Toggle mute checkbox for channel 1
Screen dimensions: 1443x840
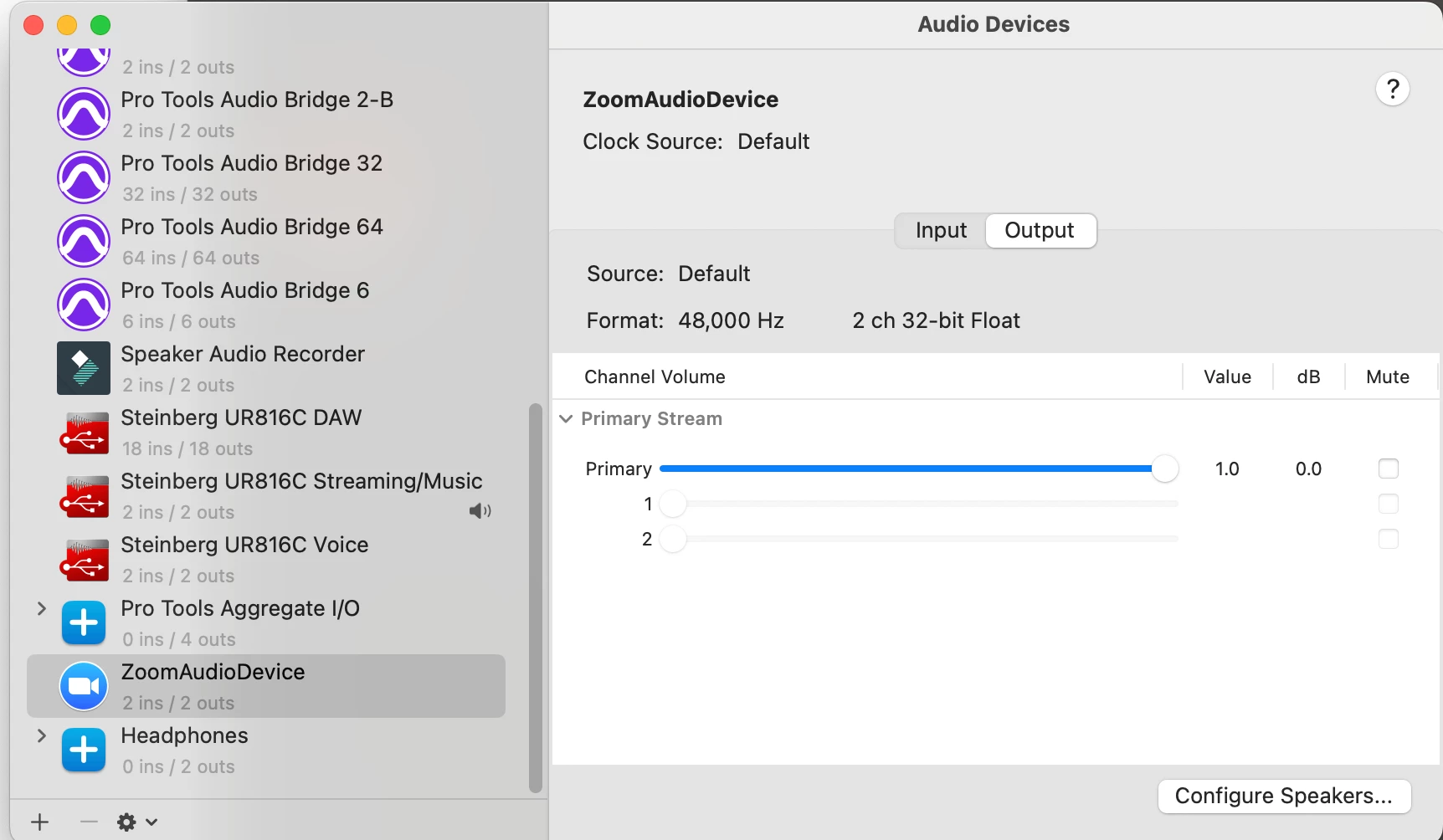coord(1389,504)
